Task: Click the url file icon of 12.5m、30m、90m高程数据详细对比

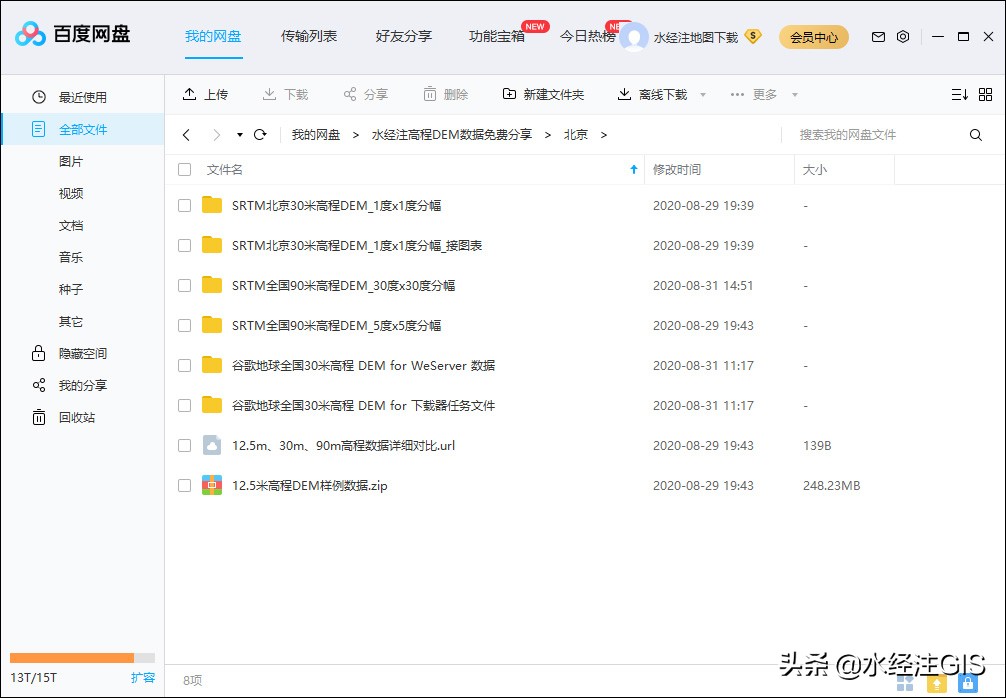Action: tap(212, 445)
